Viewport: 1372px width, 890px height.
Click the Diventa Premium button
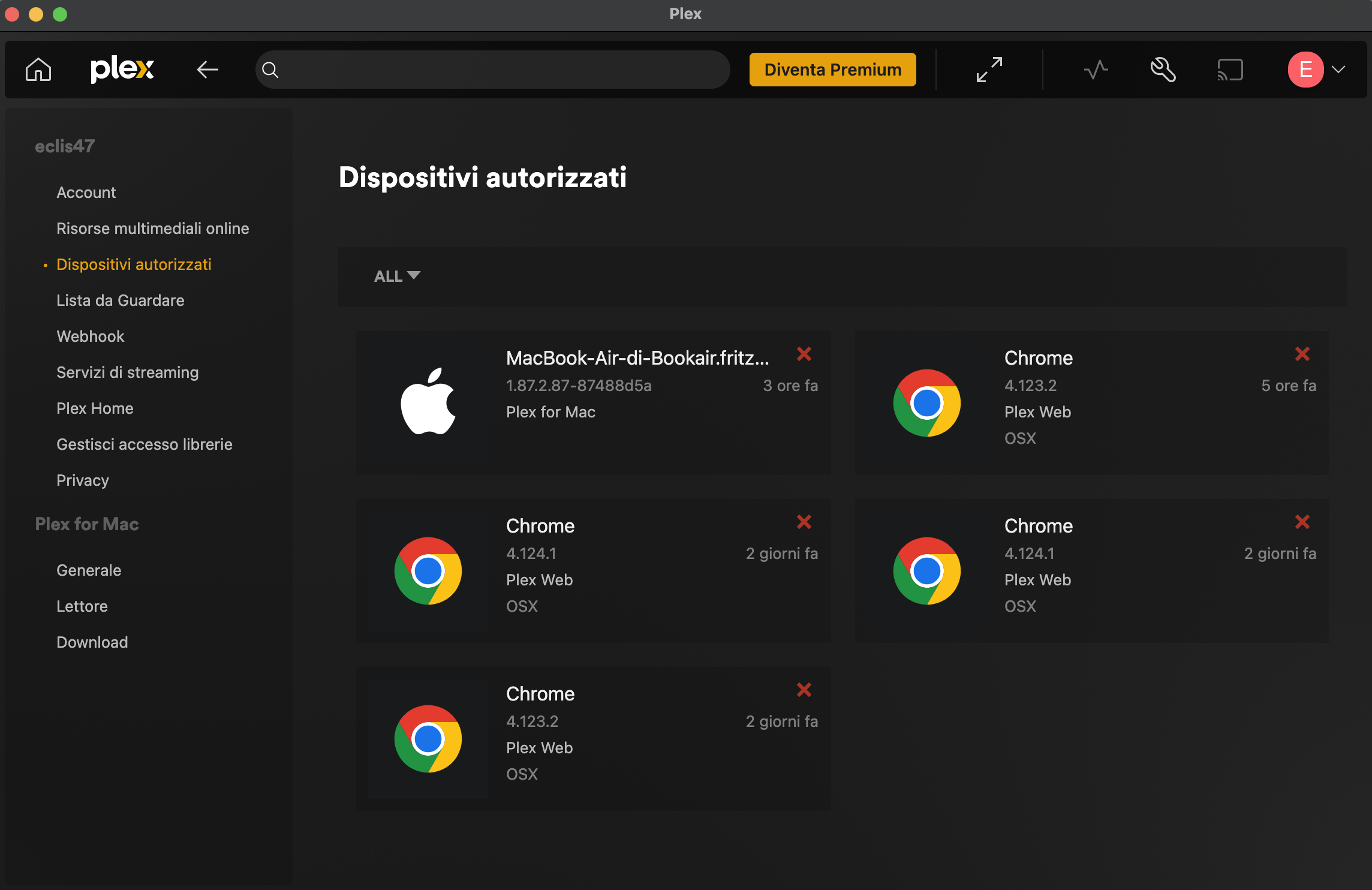point(832,70)
